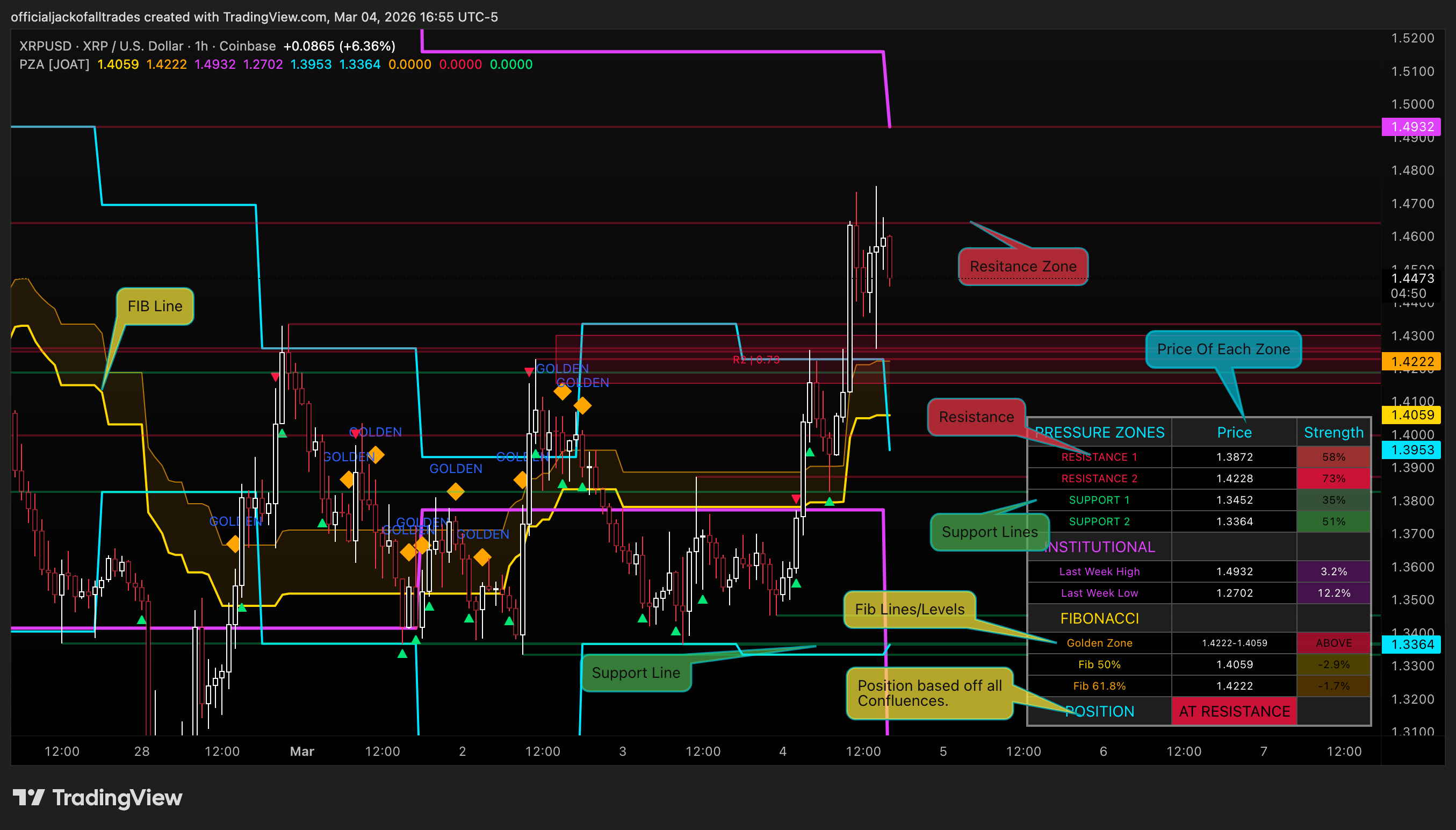Select the PZA [JOAT] indicator name
This screenshot has width=1456, height=830.
54,65
